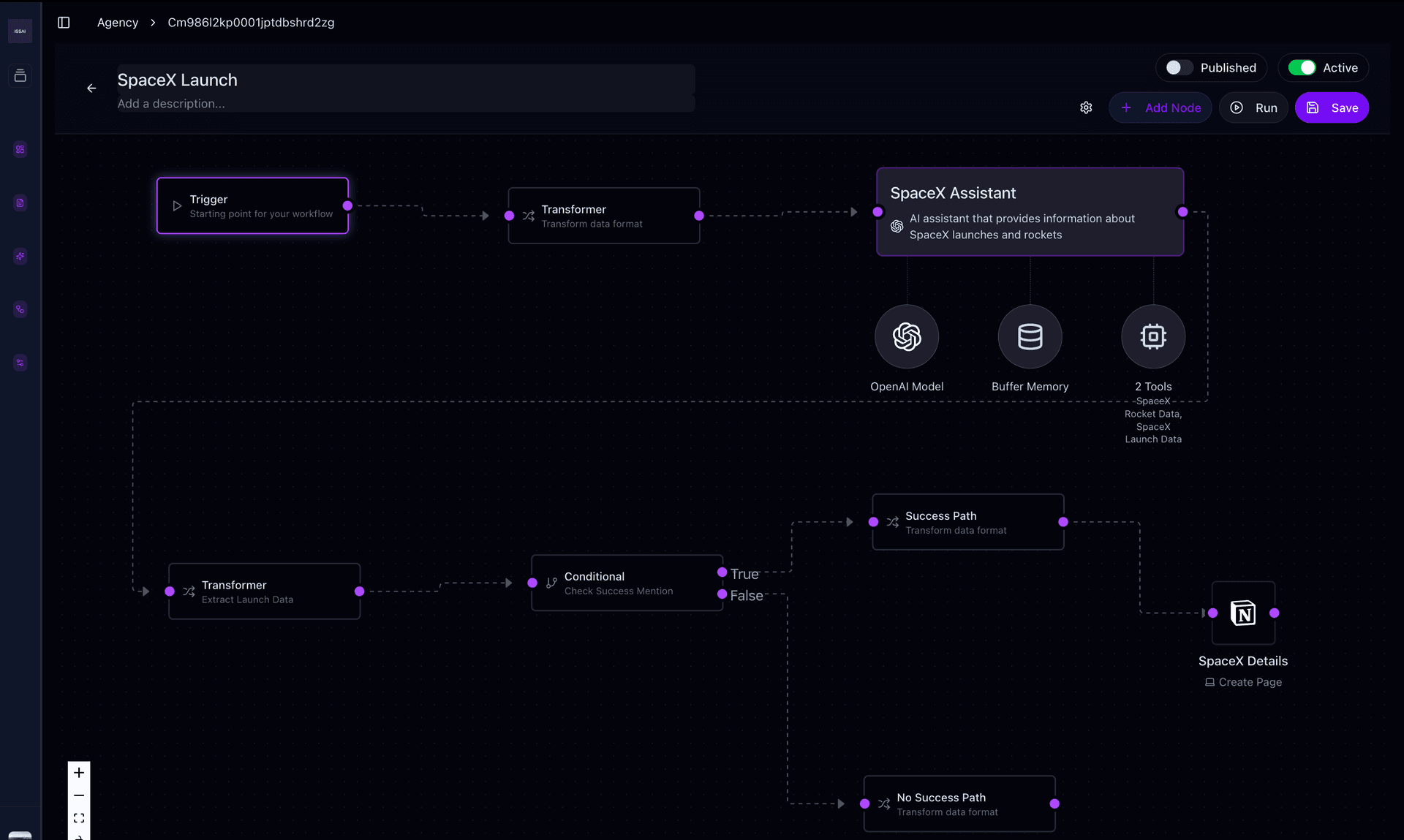Click the Notion SpaceX Details node
The width and height of the screenshot is (1404, 840).
pos(1243,613)
